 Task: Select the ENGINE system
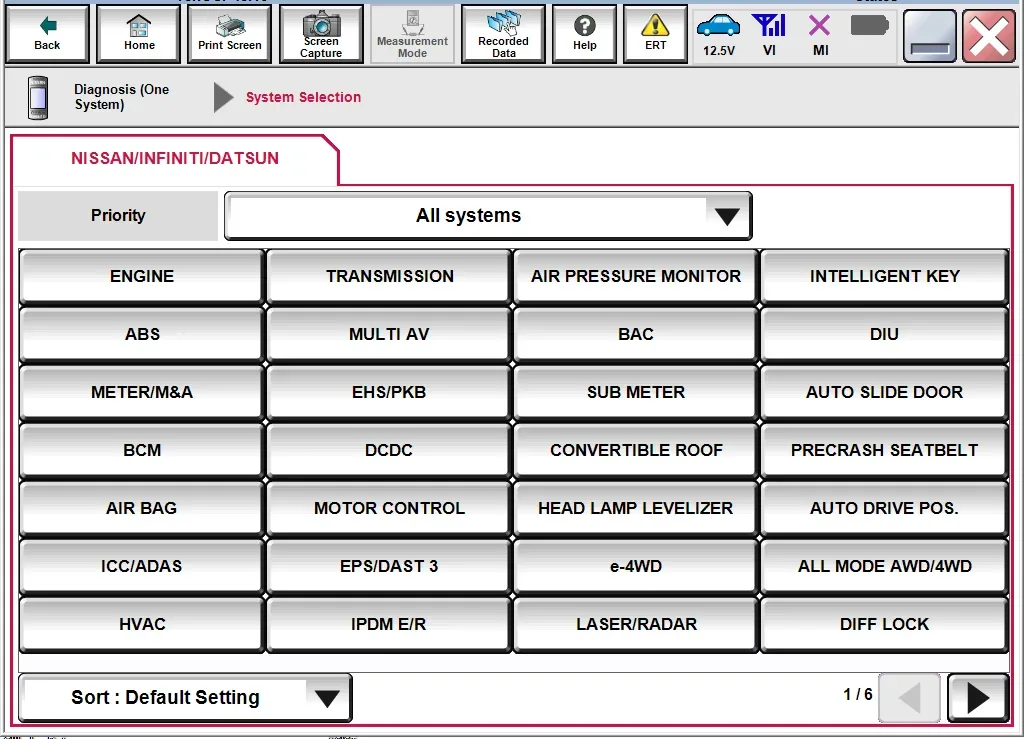[x=142, y=276]
